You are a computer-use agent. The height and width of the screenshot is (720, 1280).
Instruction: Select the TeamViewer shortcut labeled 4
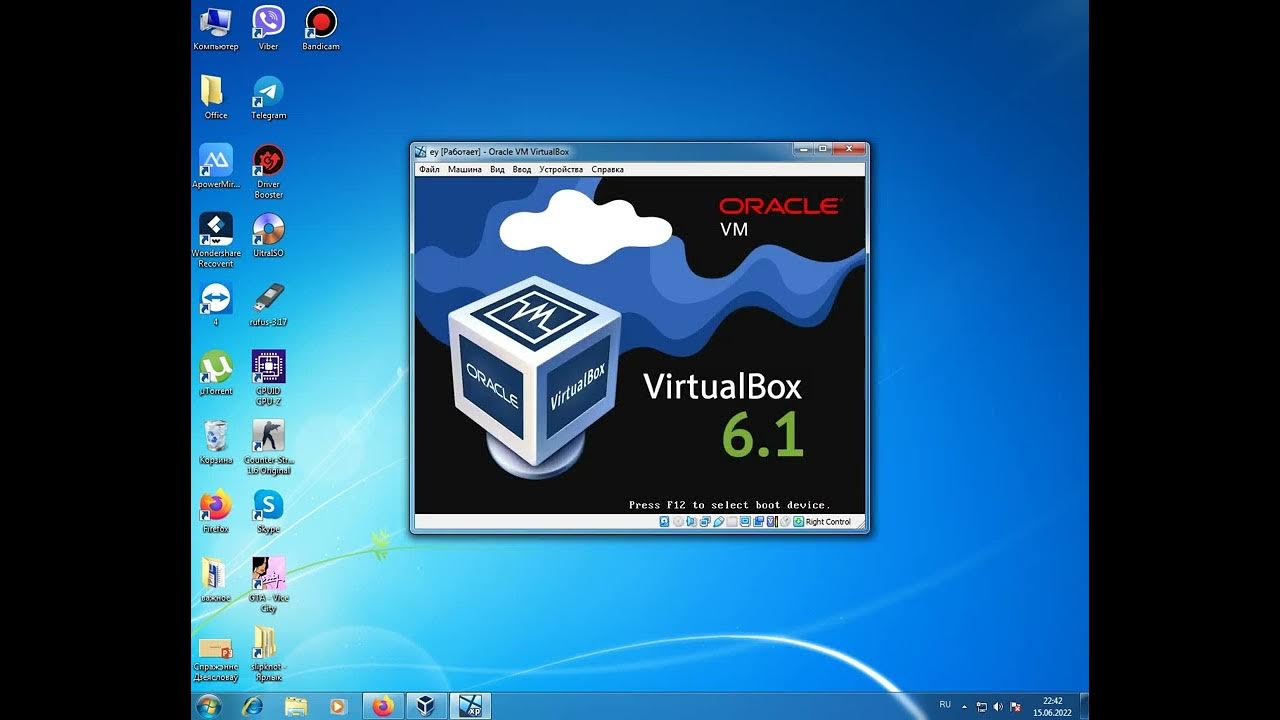[216, 304]
